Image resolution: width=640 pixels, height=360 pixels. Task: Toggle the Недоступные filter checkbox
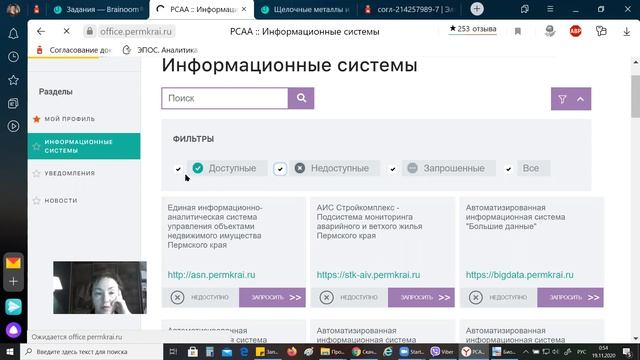pyautogui.click(x=280, y=169)
